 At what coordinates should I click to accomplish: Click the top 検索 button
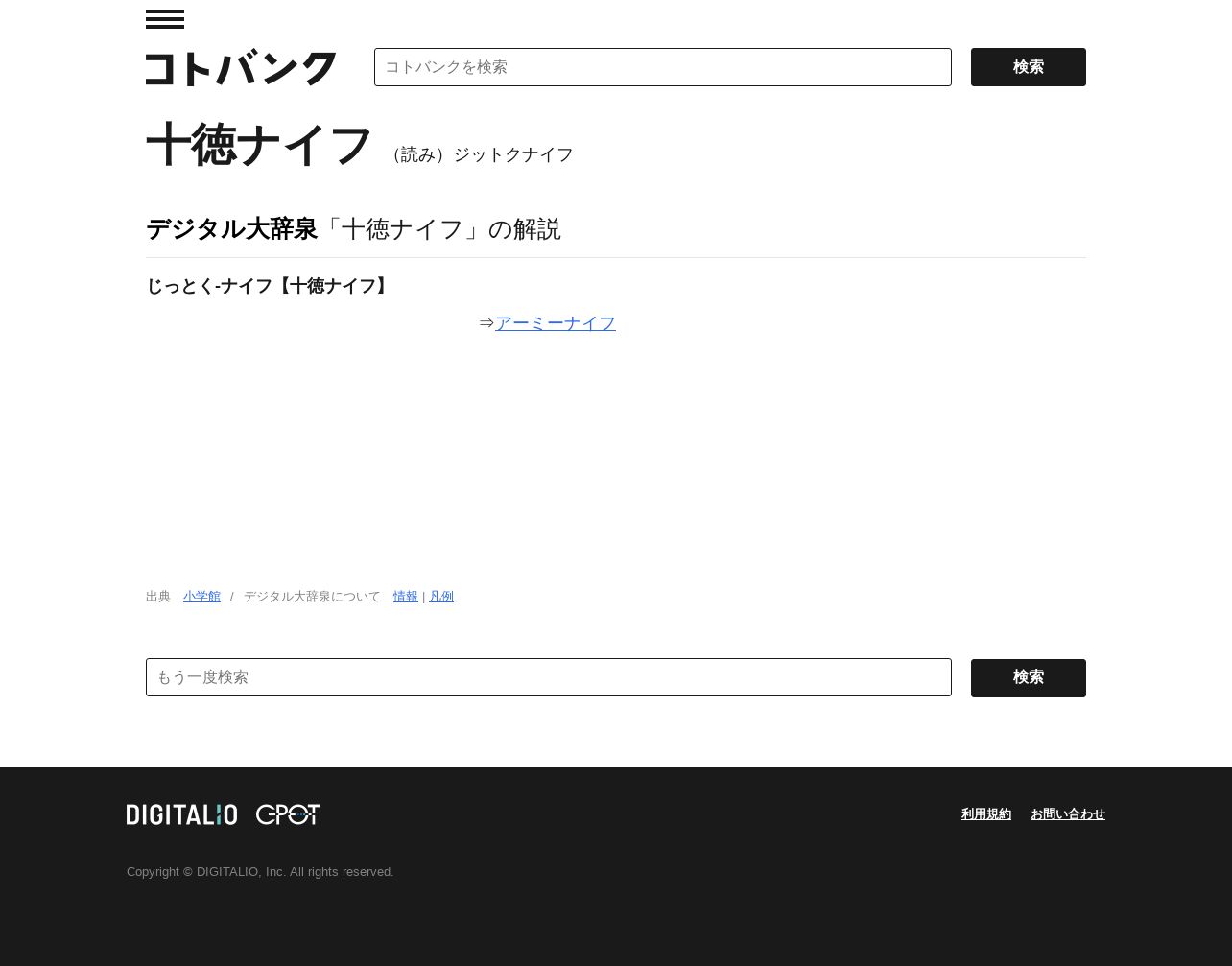click(1029, 67)
